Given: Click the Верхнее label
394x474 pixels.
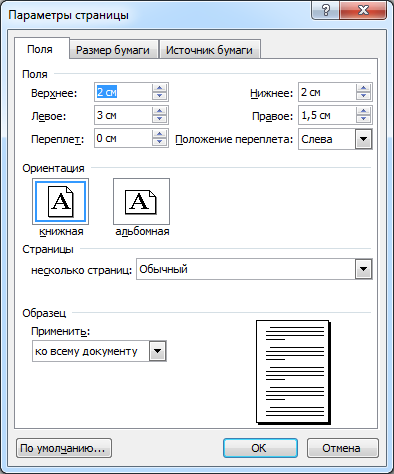Looking at the screenshot, I should [54, 93].
